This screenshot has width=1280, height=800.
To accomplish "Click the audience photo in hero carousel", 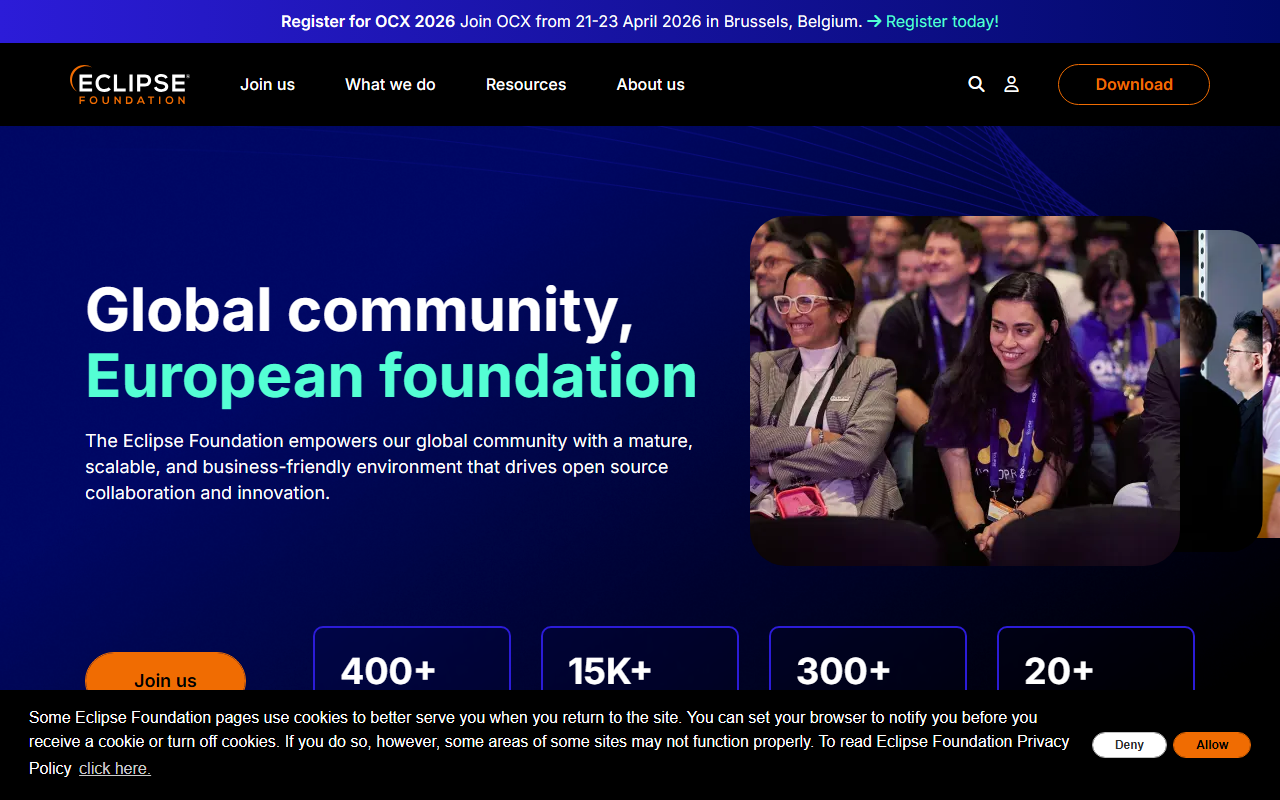I will pos(965,391).
